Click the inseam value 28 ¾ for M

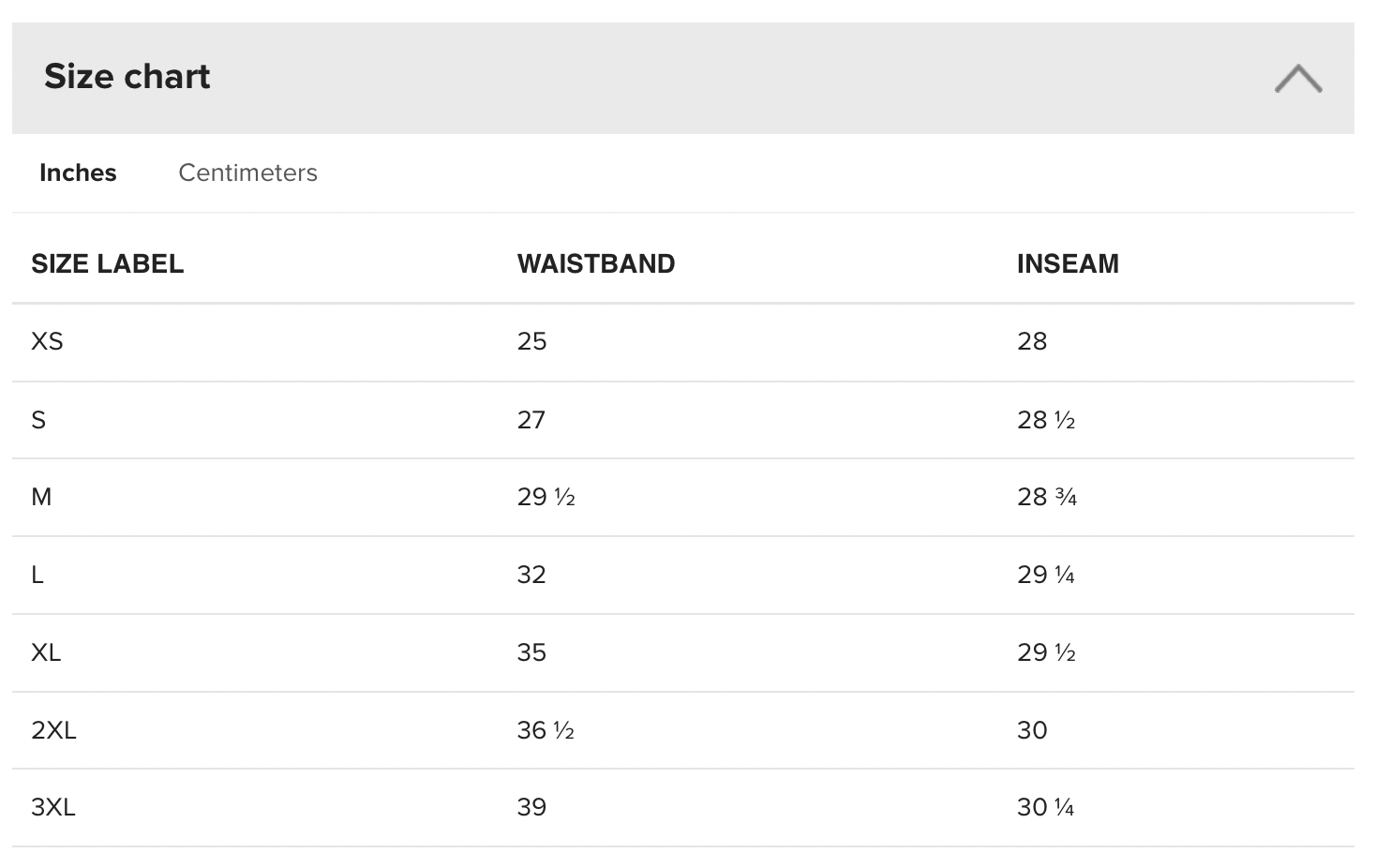1046,498
